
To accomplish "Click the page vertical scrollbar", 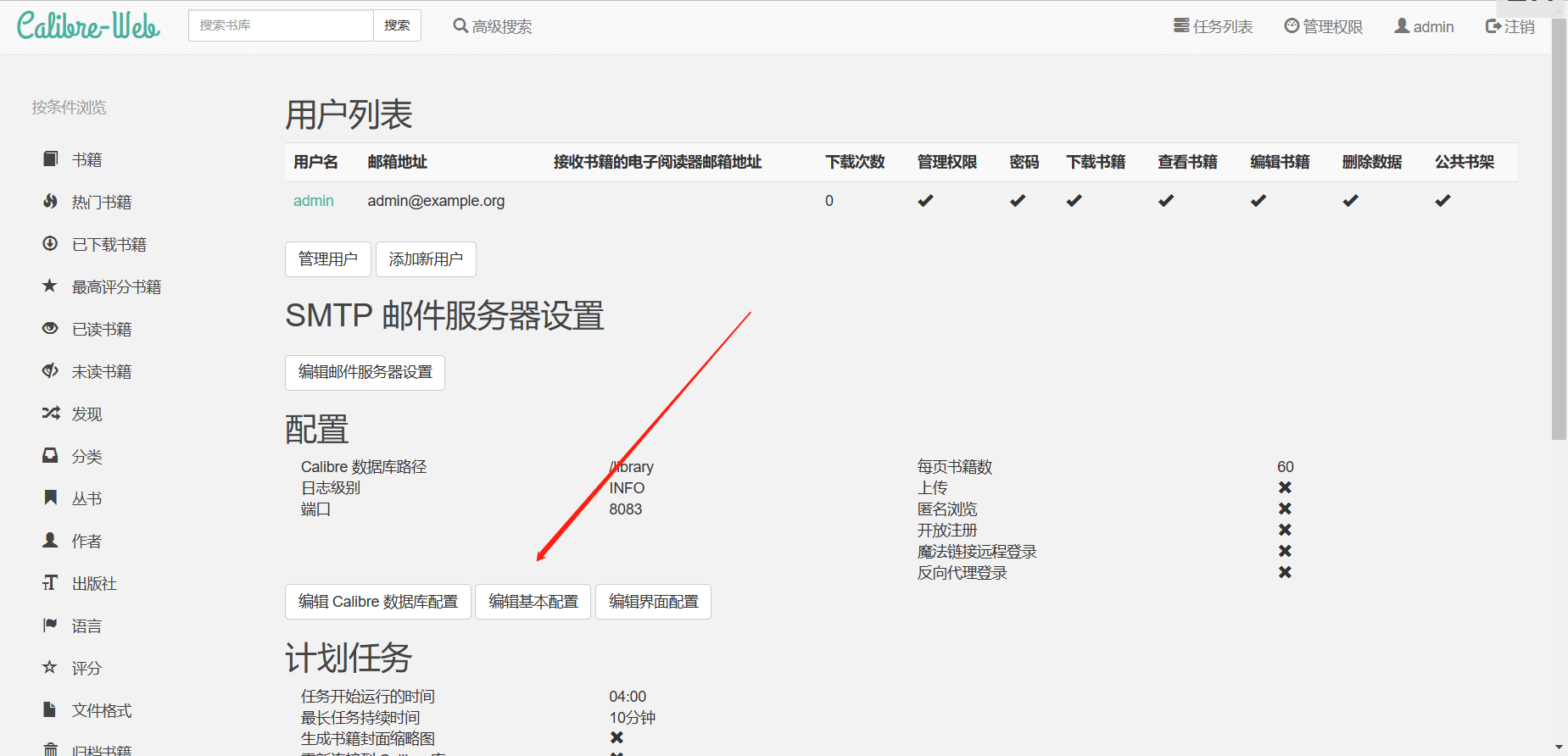I will tap(1559, 229).
